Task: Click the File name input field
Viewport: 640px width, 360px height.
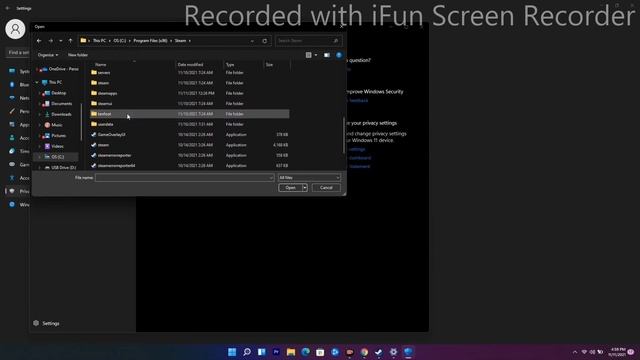Action: 184,178
